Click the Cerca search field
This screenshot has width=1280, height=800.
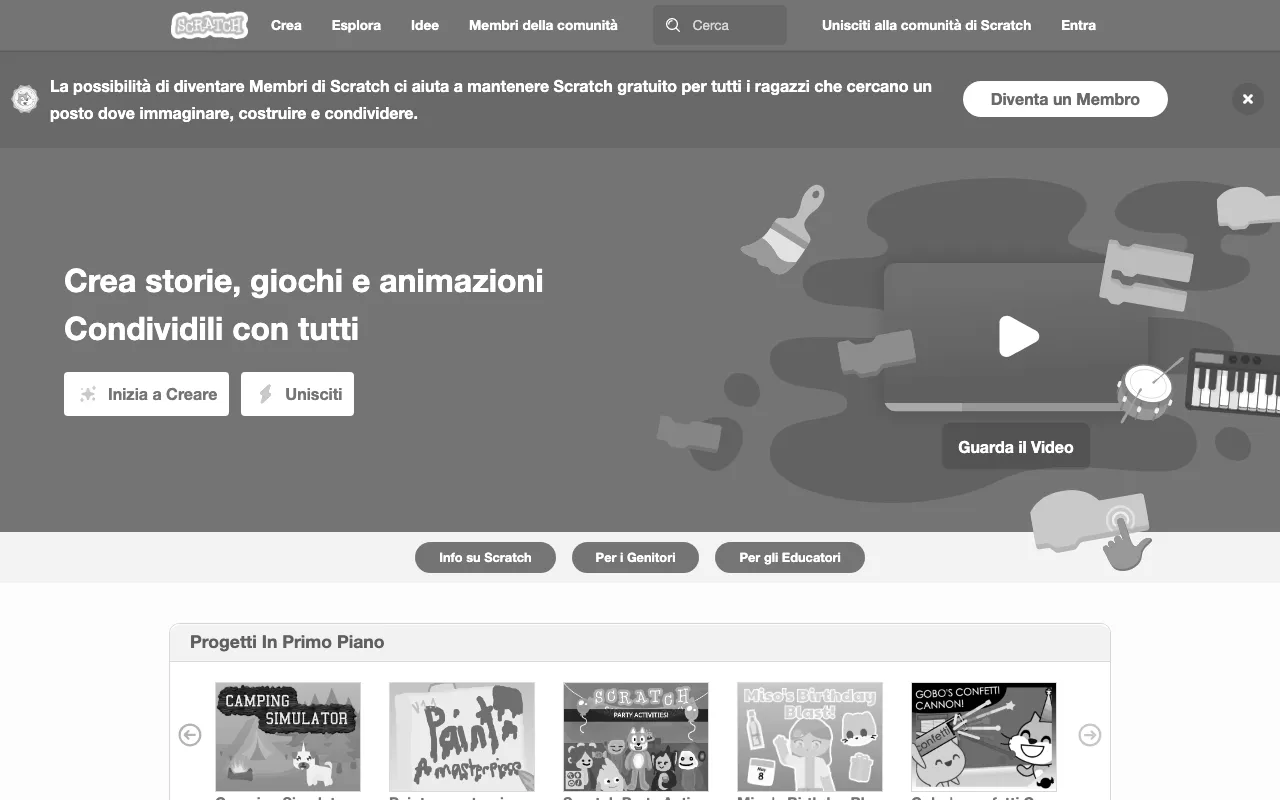point(720,25)
